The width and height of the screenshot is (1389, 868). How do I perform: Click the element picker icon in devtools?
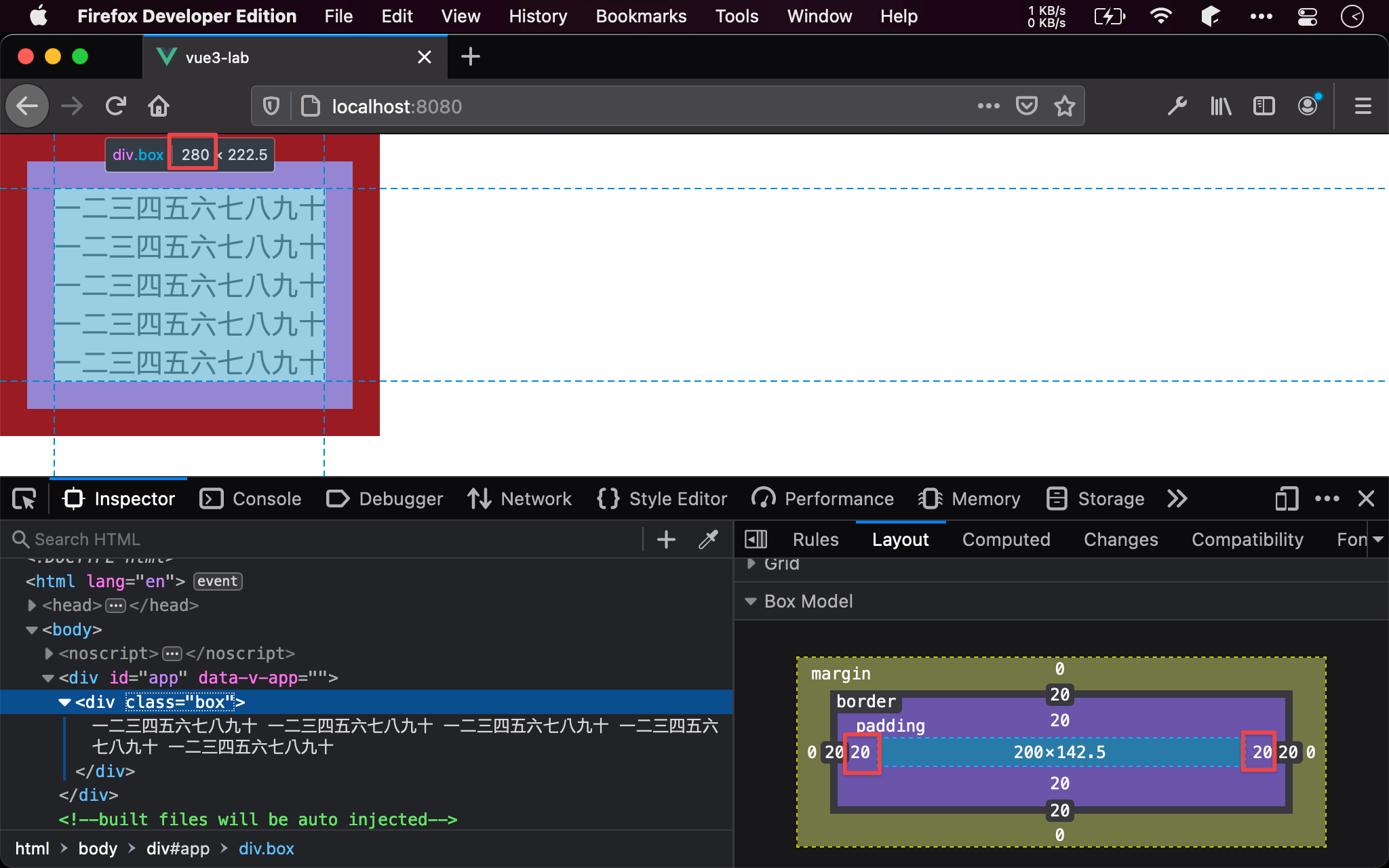24,499
